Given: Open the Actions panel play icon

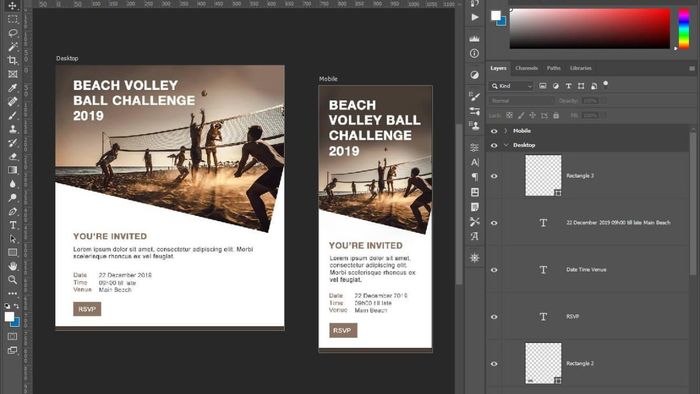Looking at the screenshot, I should pos(475,17).
